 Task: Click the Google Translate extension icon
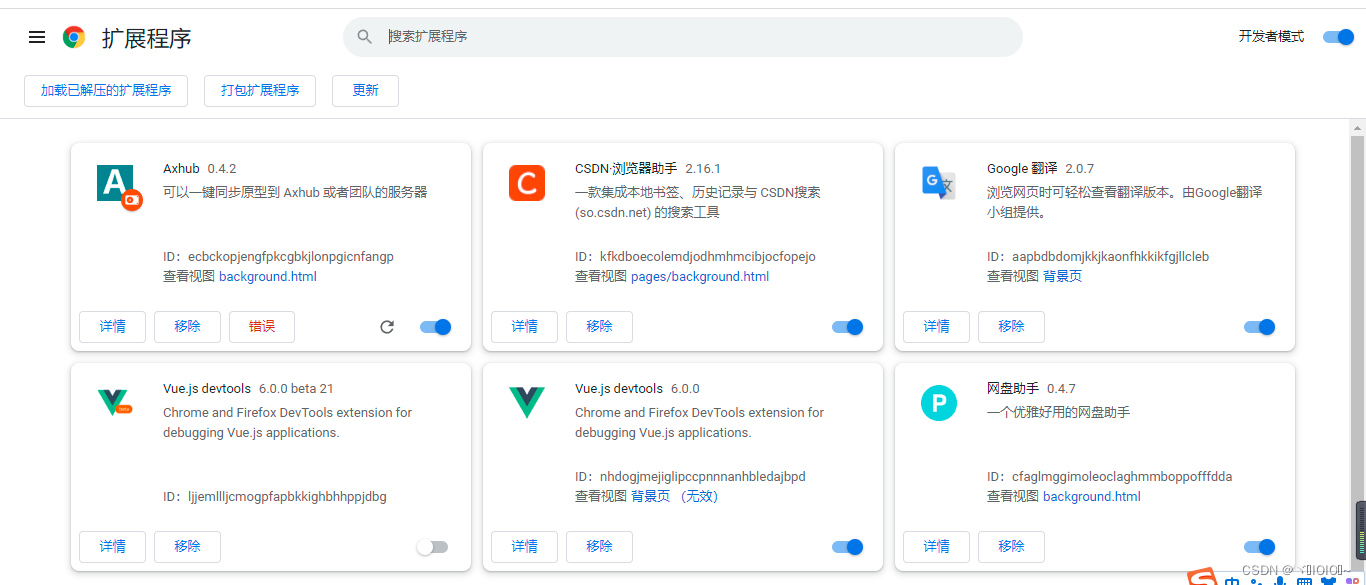pyautogui.click(x=938, y=183)
